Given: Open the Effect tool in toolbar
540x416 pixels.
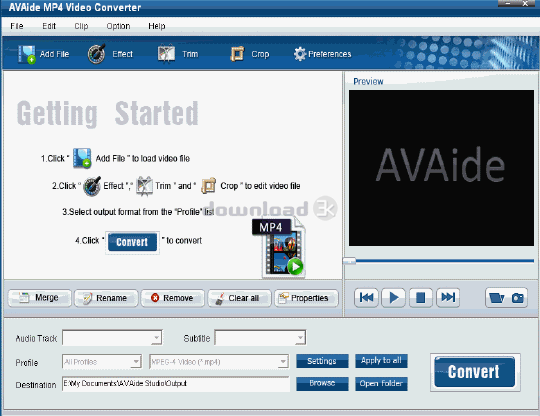Looking at the screenshot, I should [96, 54].
